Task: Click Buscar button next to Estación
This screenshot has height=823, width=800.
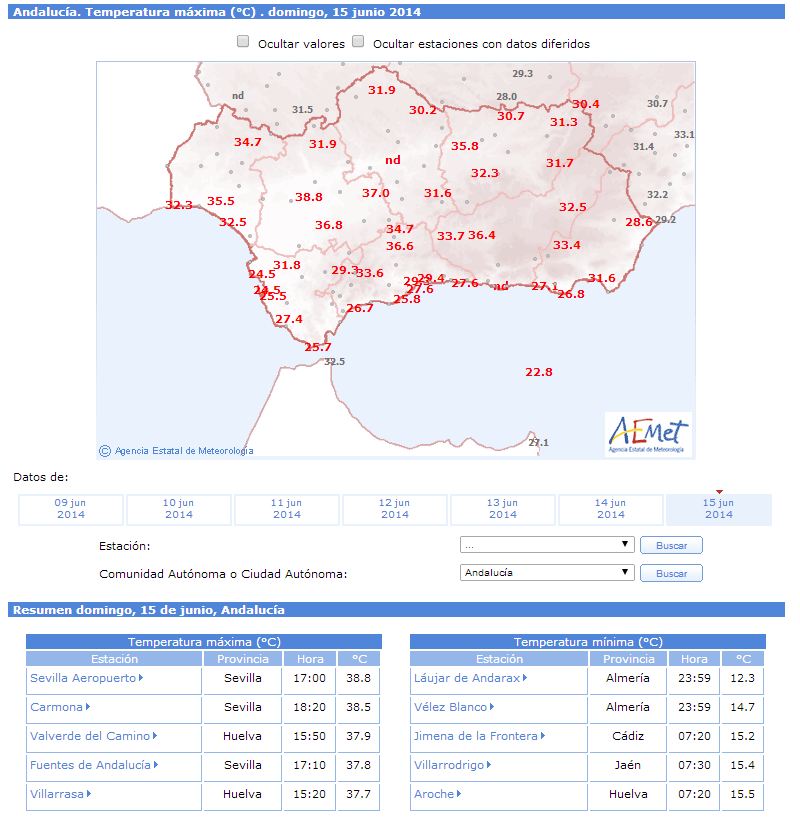Action: [671, 545]
